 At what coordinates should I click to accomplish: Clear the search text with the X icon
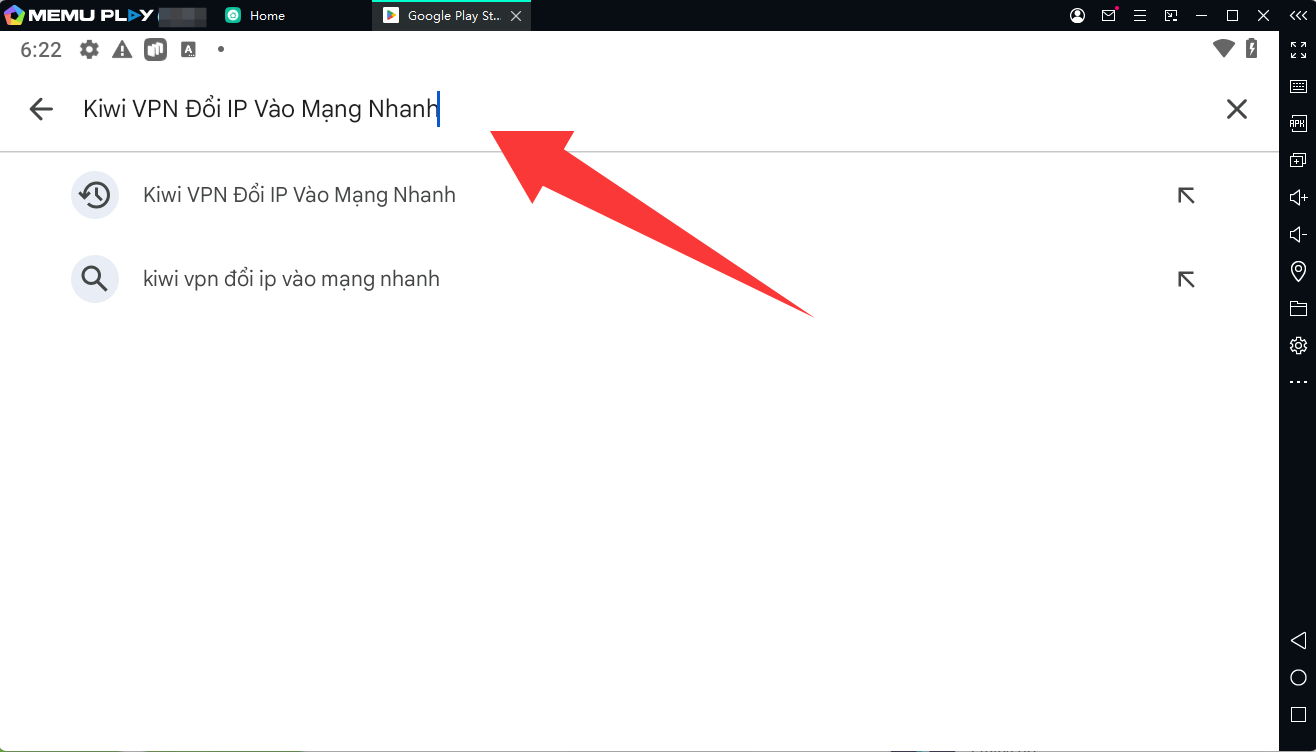point(1237,109)
